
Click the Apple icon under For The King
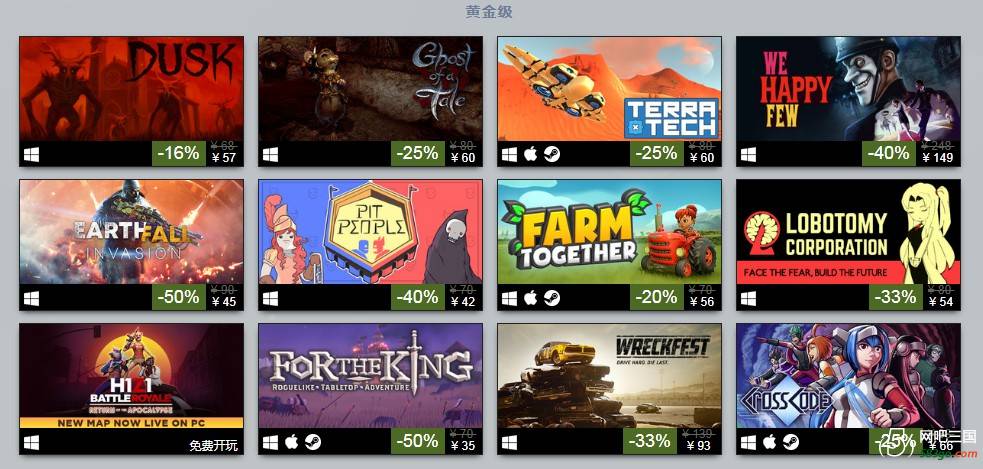coord(292,442)
